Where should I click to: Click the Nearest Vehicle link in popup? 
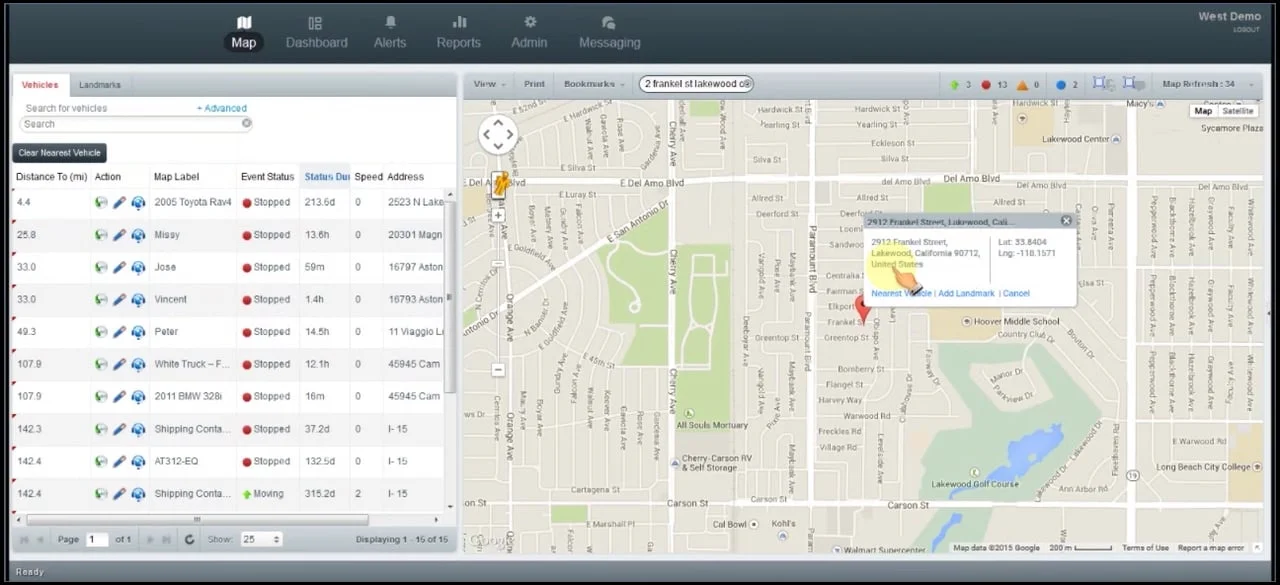coord(901,293)
